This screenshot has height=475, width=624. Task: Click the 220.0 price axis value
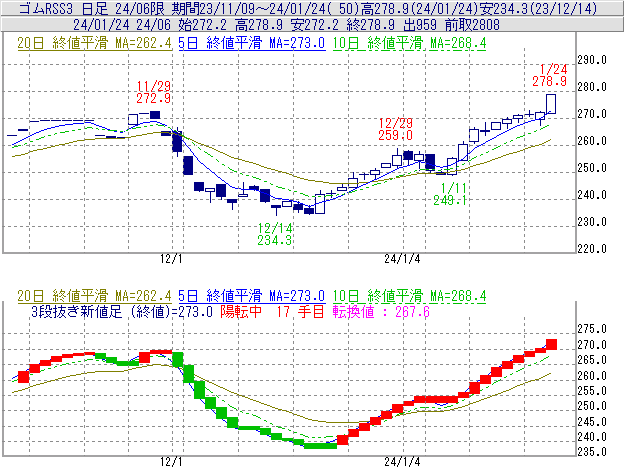(x=592, y=249)
